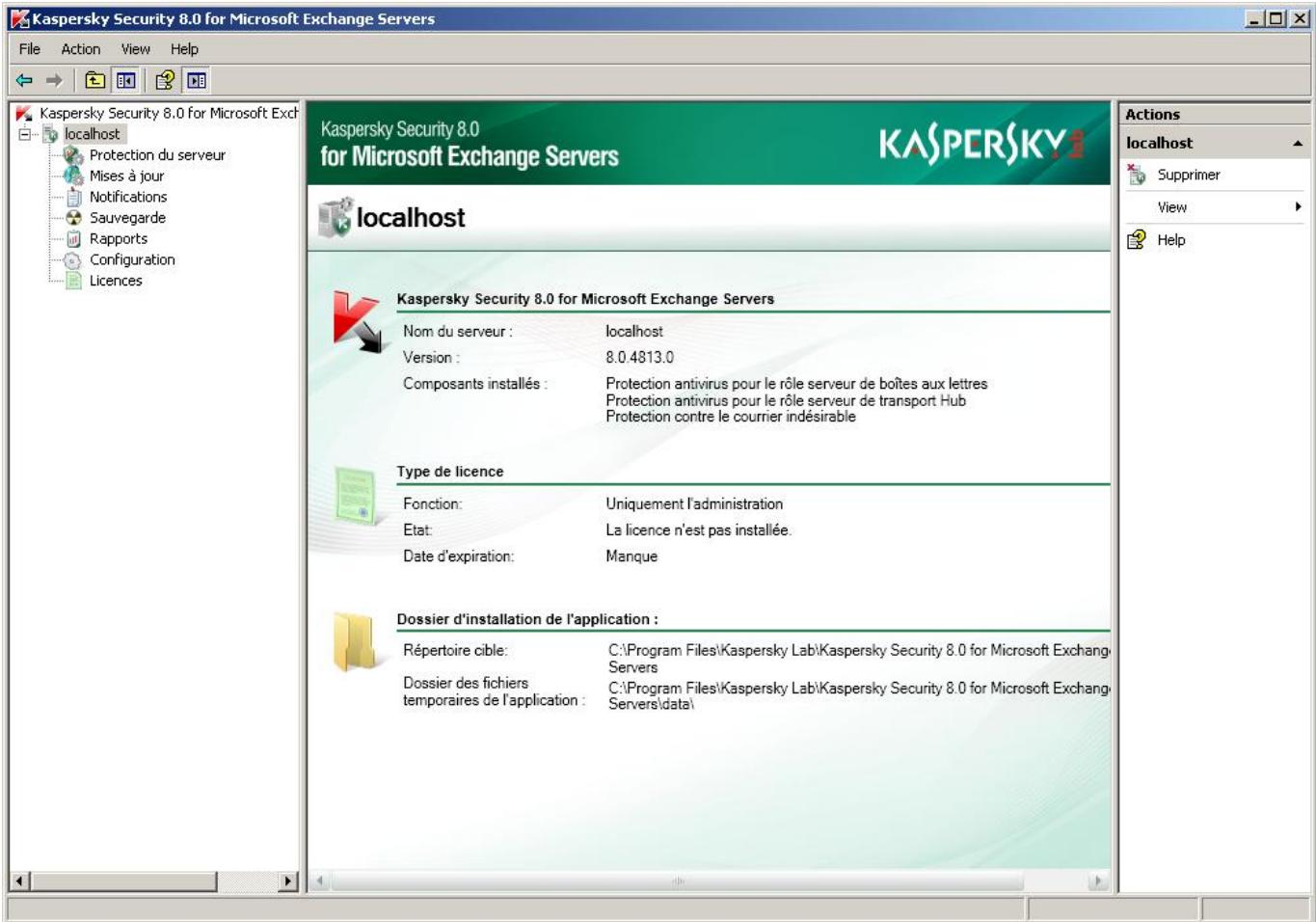The image size is (1316, 922).
Task: Click Kaspersky app icon in title bar
Action: (x=19, y=18)
